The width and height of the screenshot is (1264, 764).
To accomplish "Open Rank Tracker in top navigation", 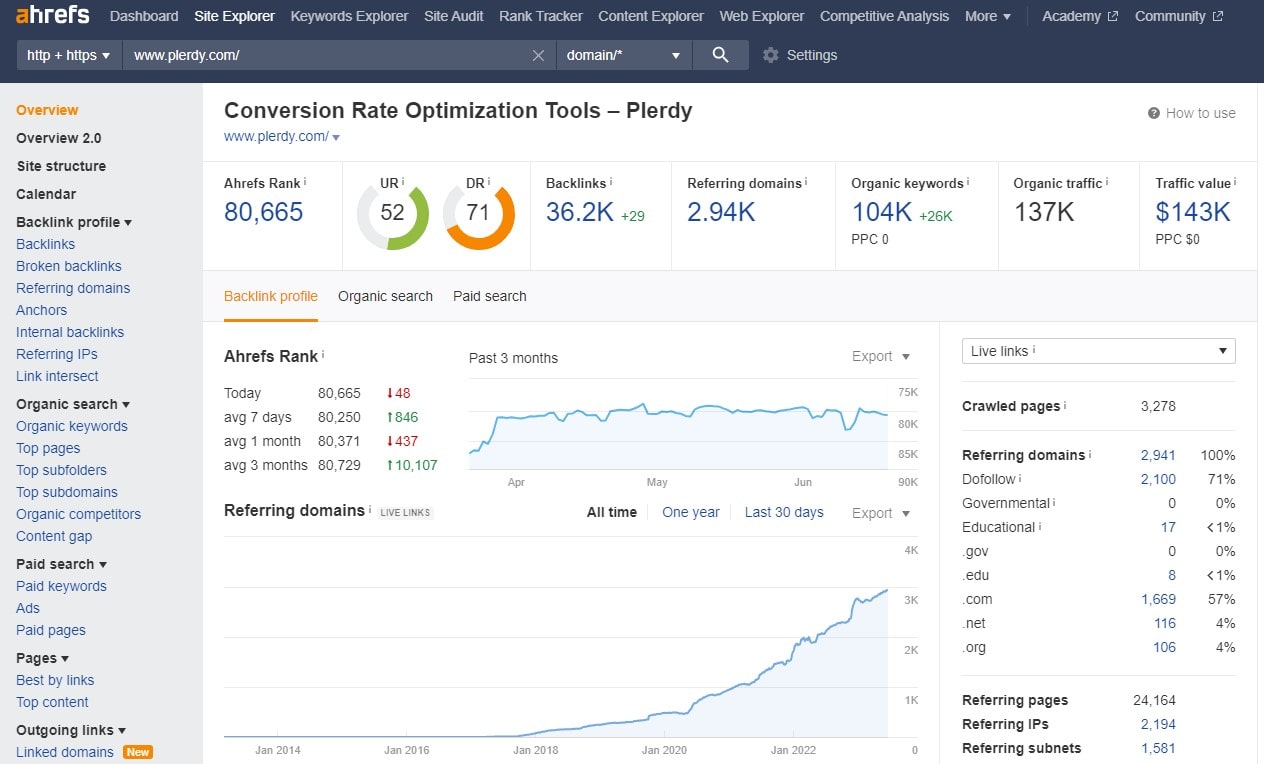I will click(541, 16).
